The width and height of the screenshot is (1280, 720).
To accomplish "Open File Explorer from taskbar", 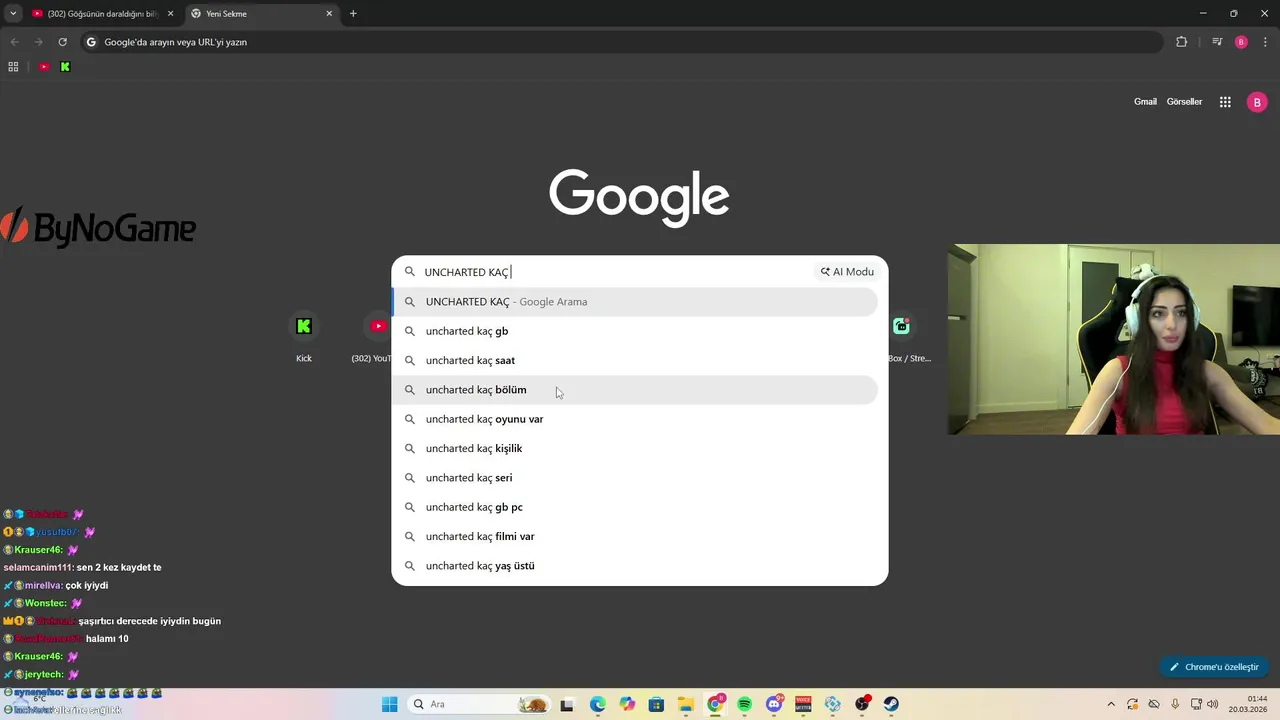I will click(685, 704).
